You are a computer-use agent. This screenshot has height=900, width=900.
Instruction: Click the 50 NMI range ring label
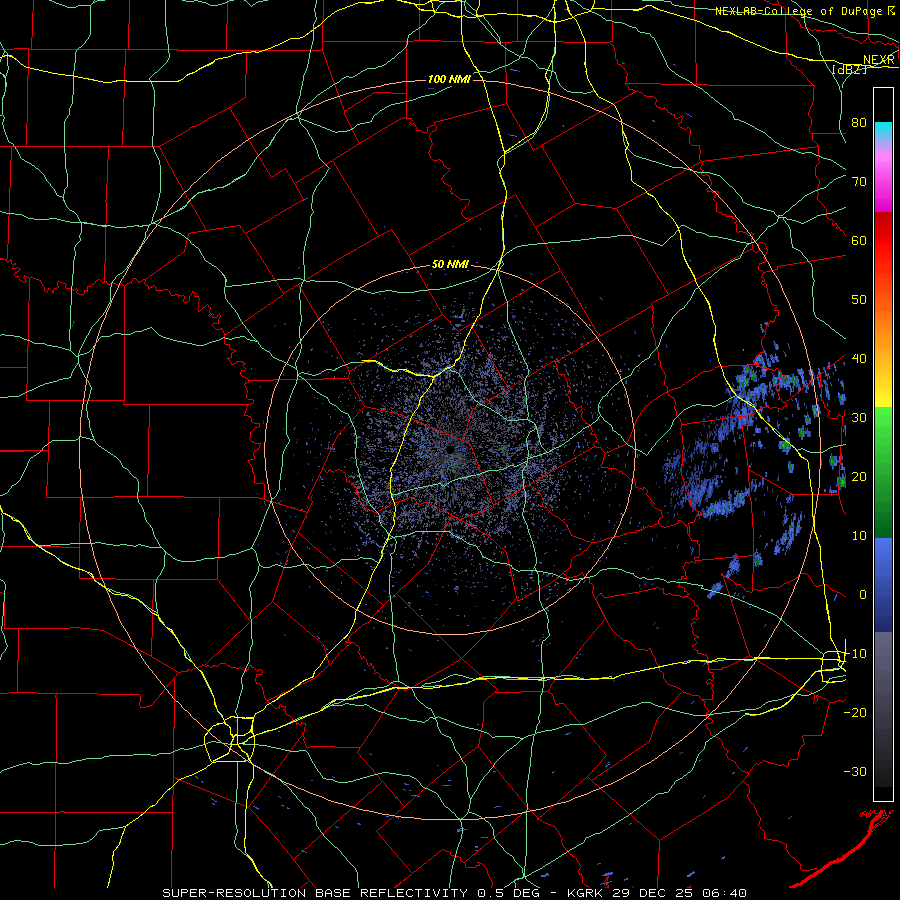450,265
